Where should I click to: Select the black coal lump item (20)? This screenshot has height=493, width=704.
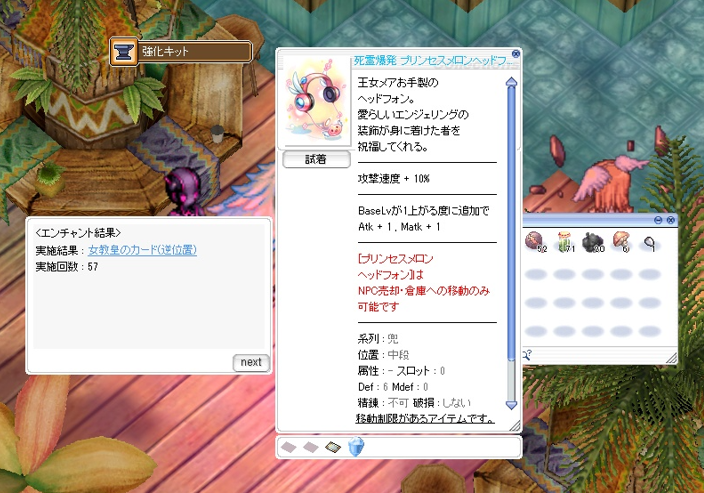(593, 242)
